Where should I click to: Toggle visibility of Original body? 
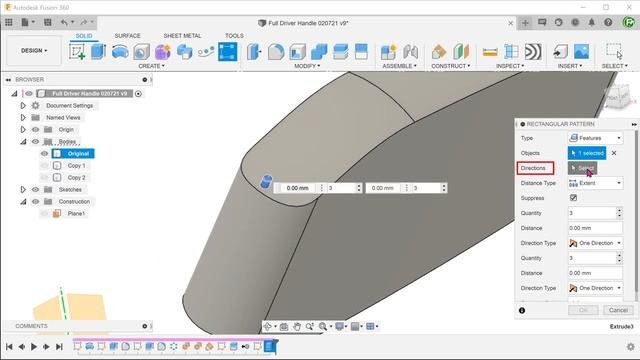click(x=44, y=153)
